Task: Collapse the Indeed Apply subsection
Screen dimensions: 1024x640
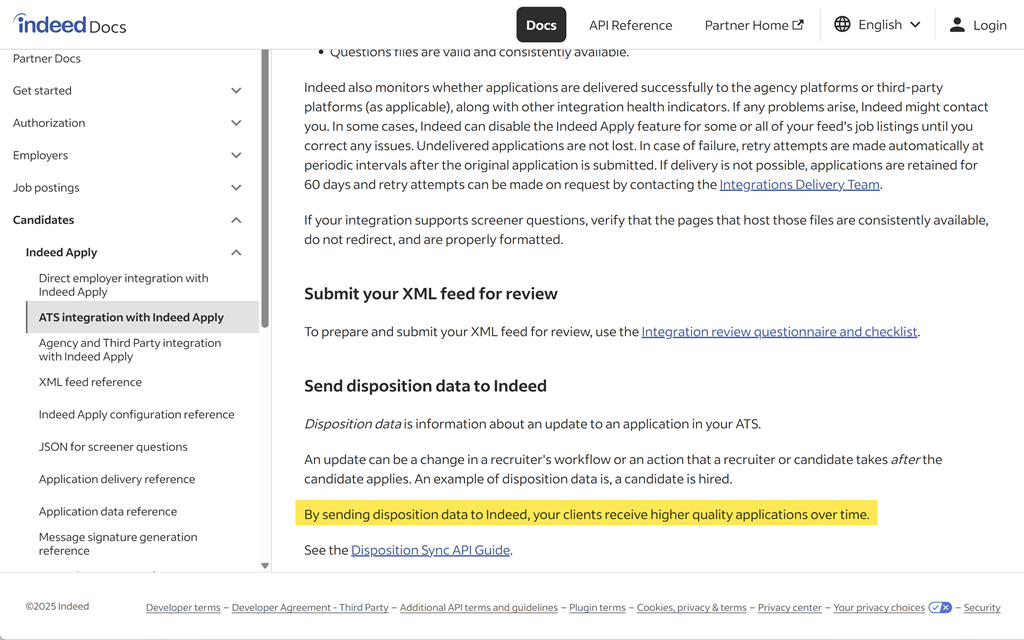Action: tap(236, 253)
